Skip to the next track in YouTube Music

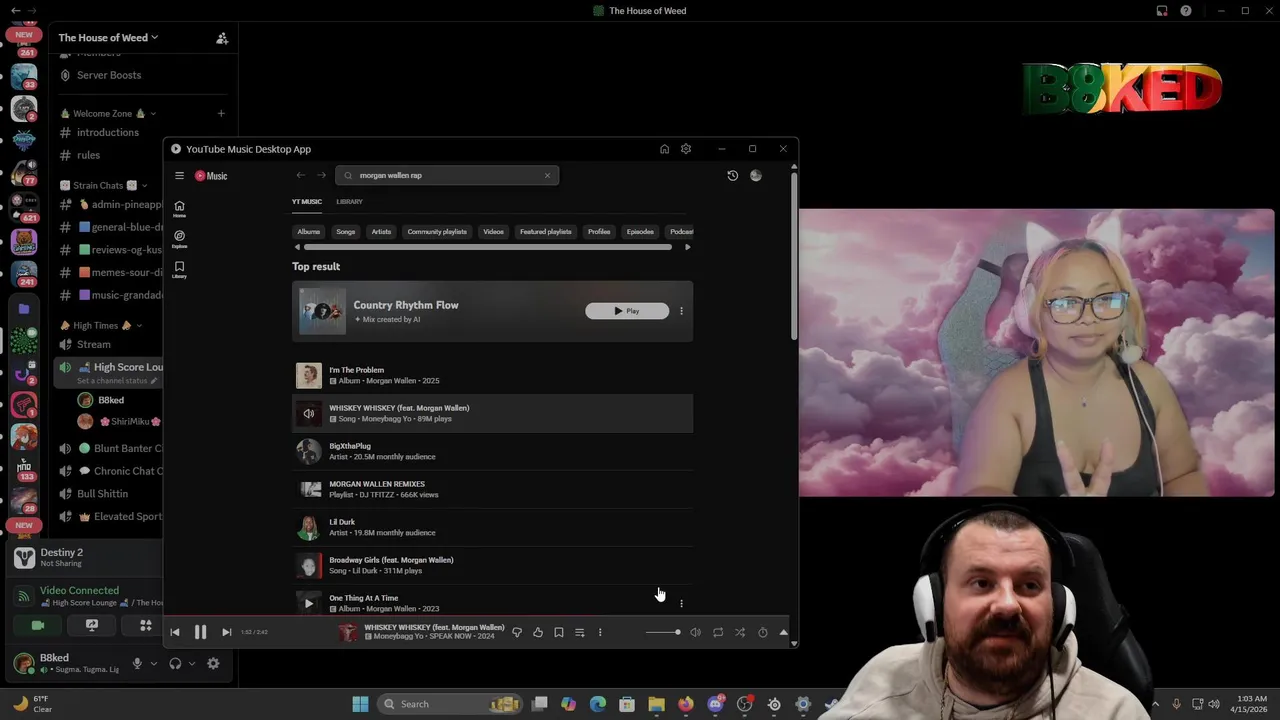[226, 632]
